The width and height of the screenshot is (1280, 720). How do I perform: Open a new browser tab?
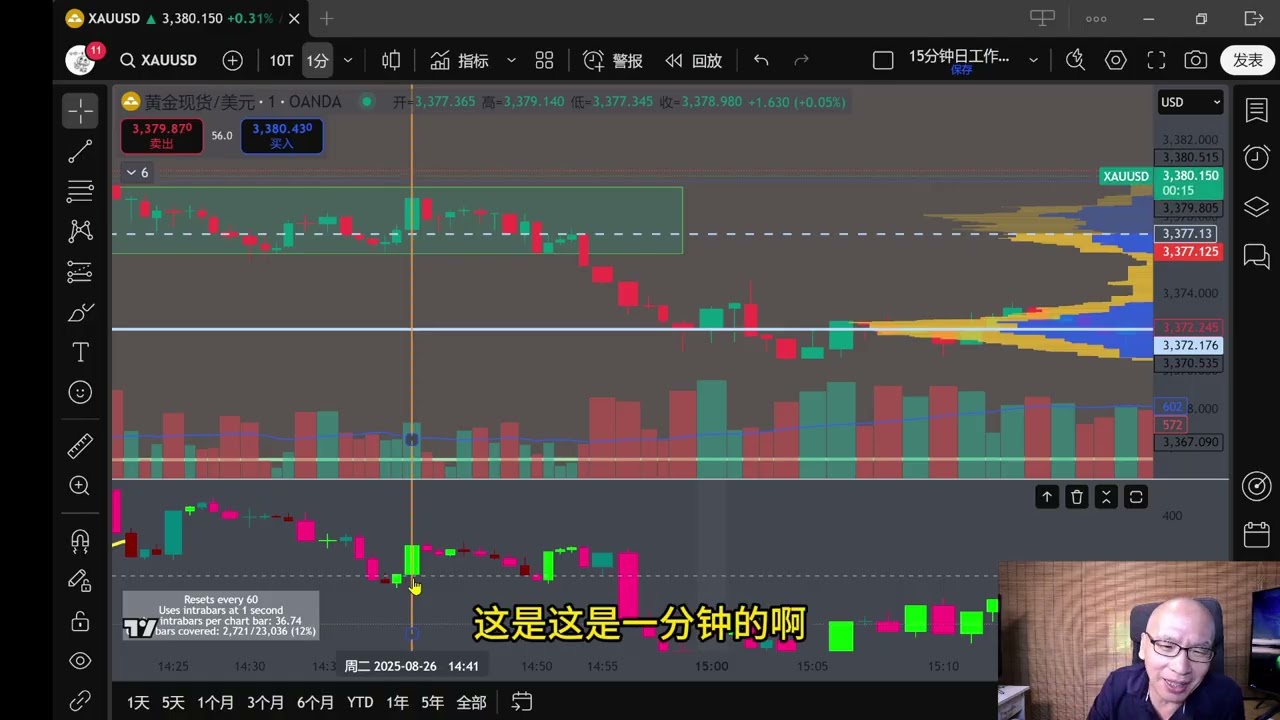point(326,18)
